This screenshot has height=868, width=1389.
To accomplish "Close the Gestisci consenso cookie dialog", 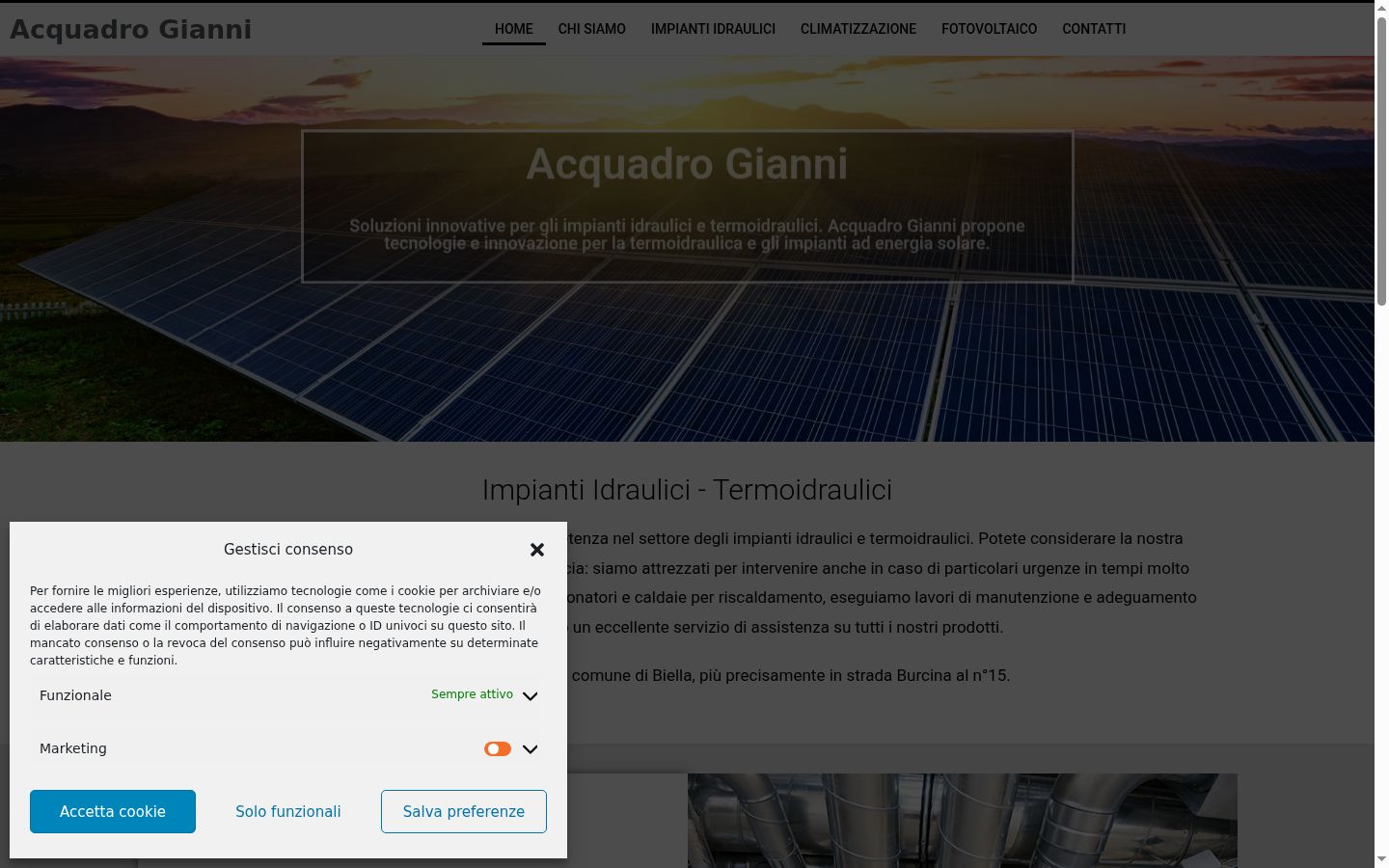I will 537,550.
